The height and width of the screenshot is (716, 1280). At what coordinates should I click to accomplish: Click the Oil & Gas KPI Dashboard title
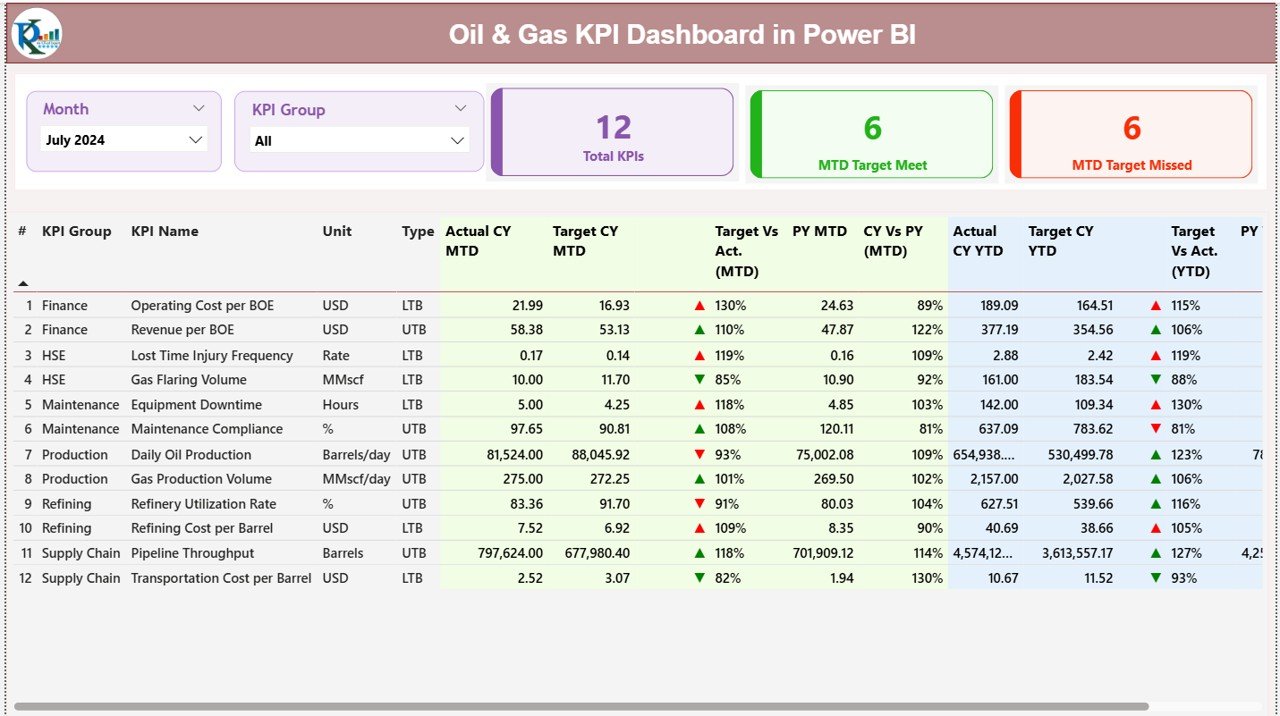(x=683, y=34)
